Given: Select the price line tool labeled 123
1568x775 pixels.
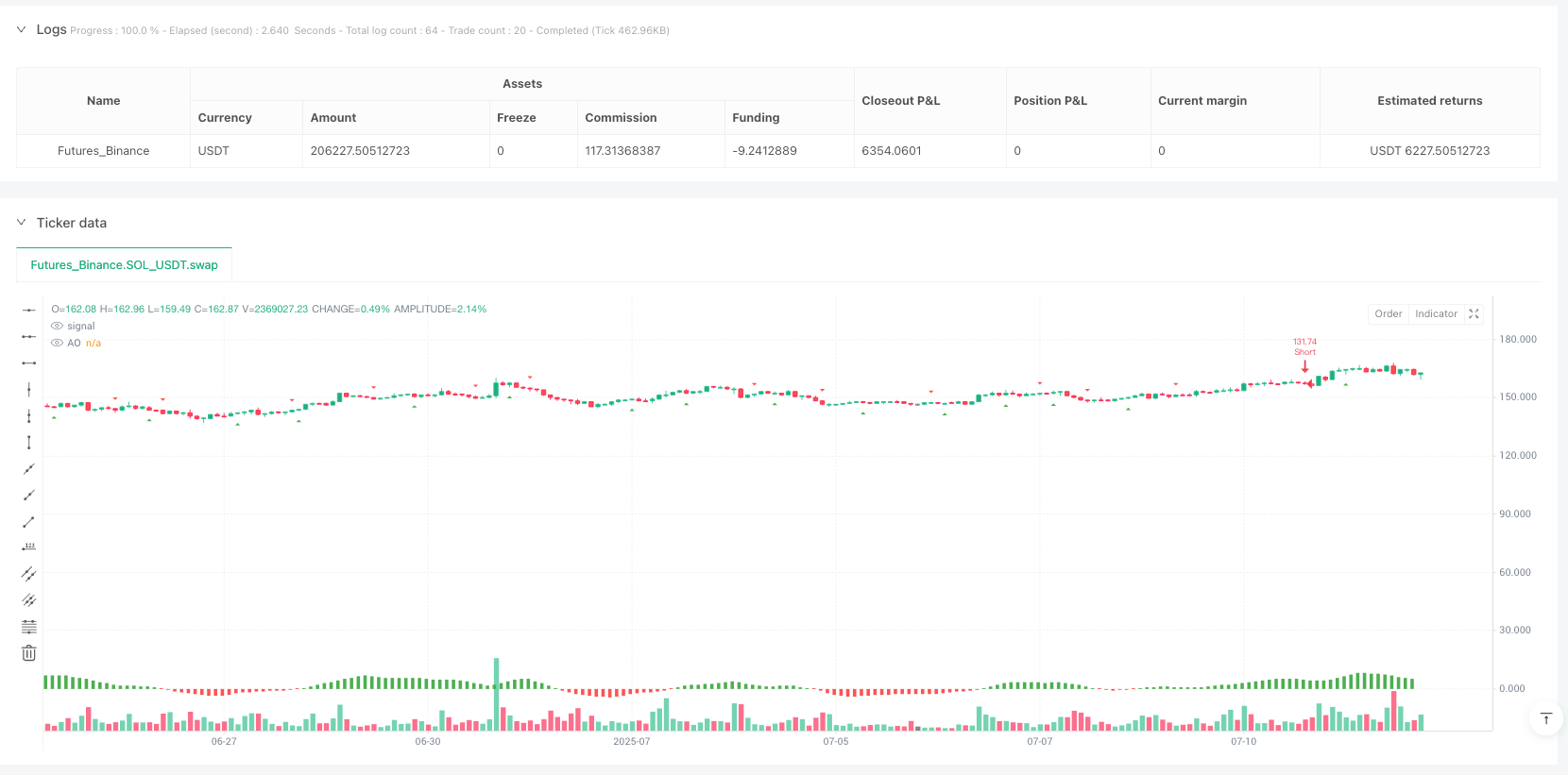Looking at the screenshot, I should (29, 548).
